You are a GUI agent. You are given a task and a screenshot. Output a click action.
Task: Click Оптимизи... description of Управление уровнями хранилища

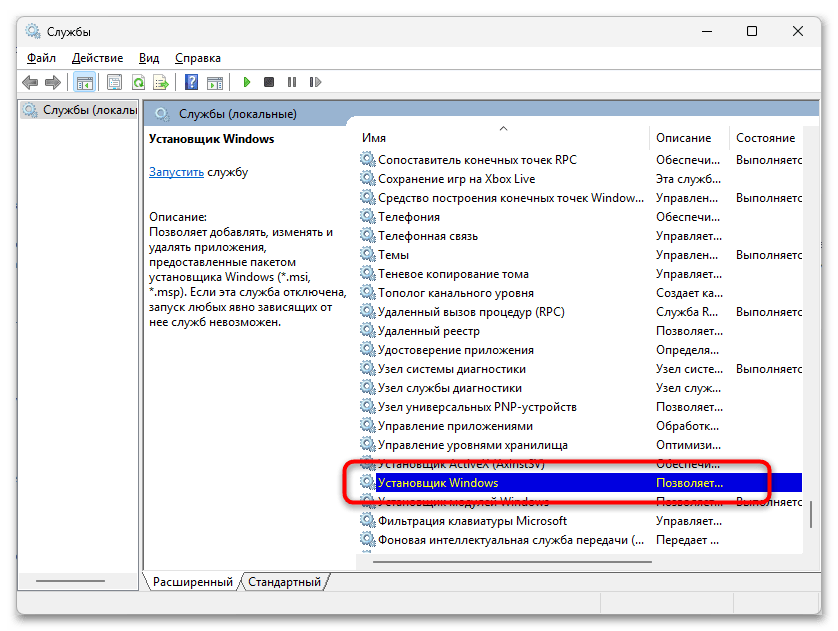[688, 445]
